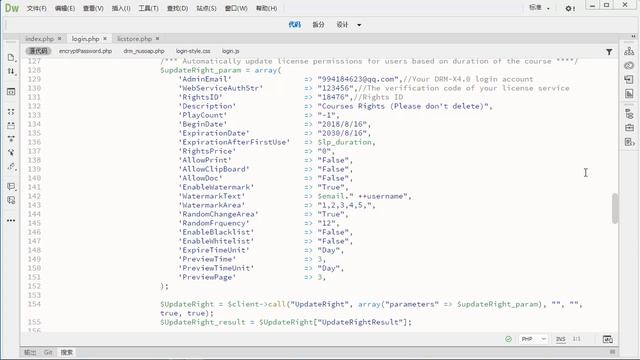The height and width of the screenshot is (360, 640).
Task: Close the index.php tab
Action: point(59,38)
